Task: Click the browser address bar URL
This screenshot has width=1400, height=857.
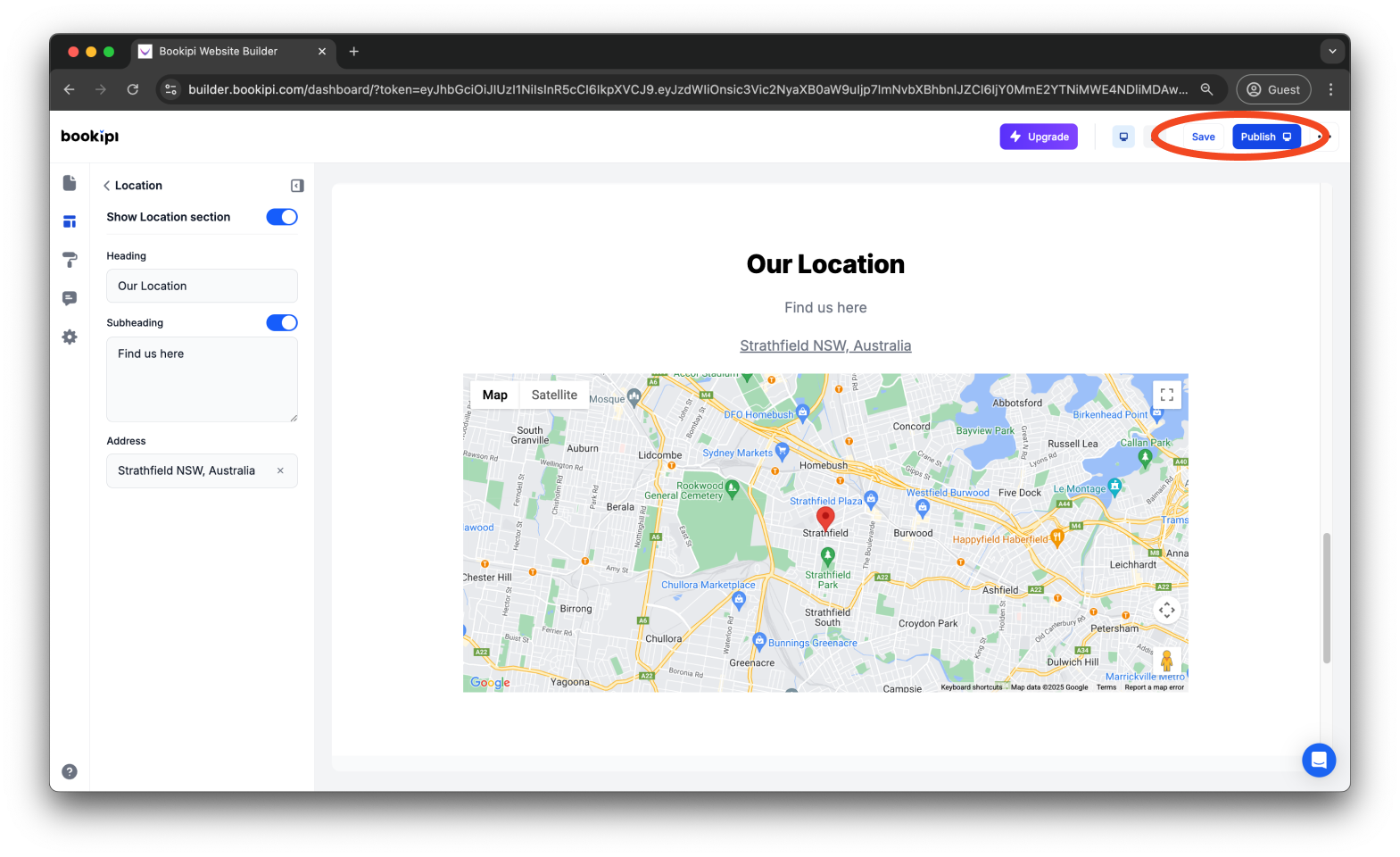Action: click(688, 89)
